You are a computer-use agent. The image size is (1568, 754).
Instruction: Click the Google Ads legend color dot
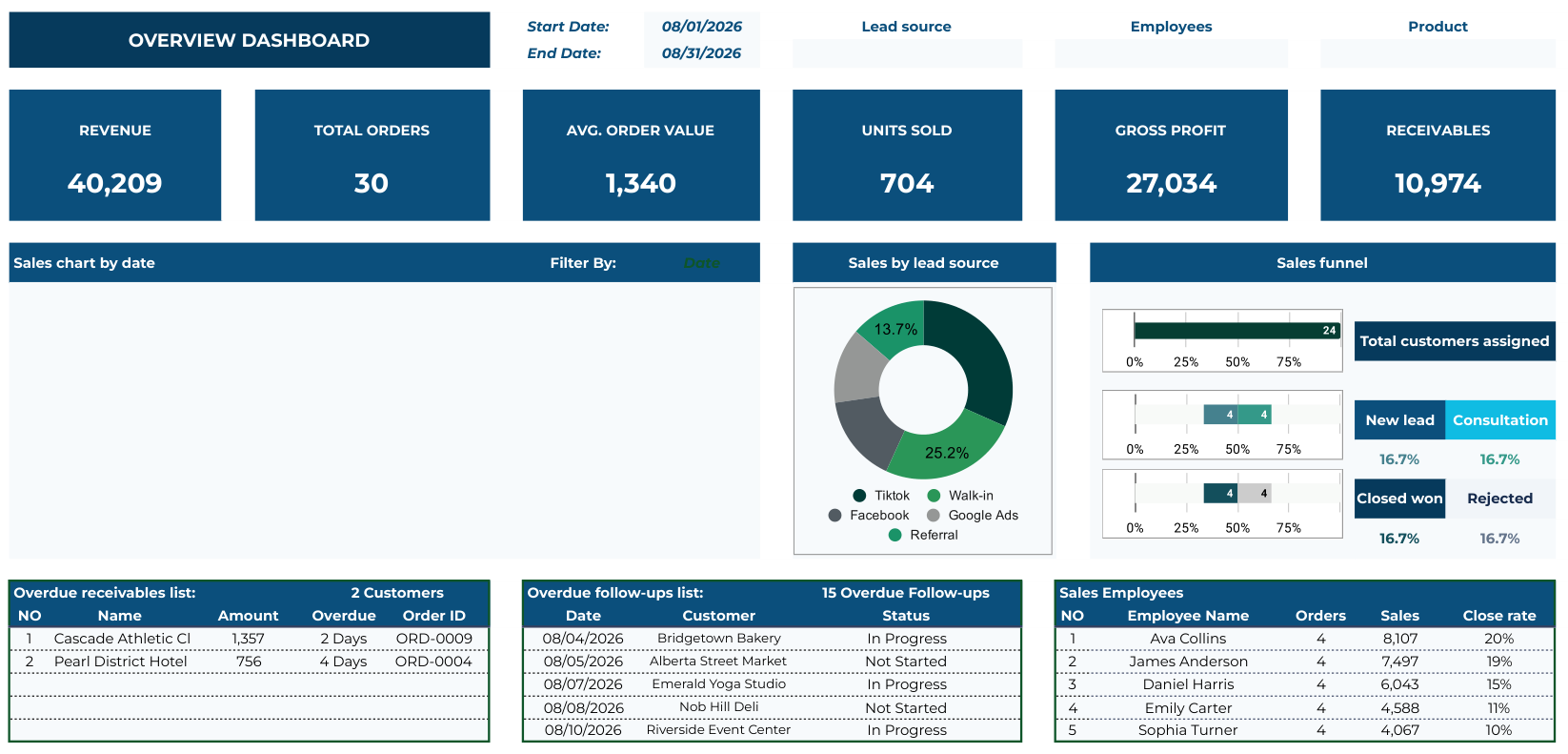[x=934, y=516]
